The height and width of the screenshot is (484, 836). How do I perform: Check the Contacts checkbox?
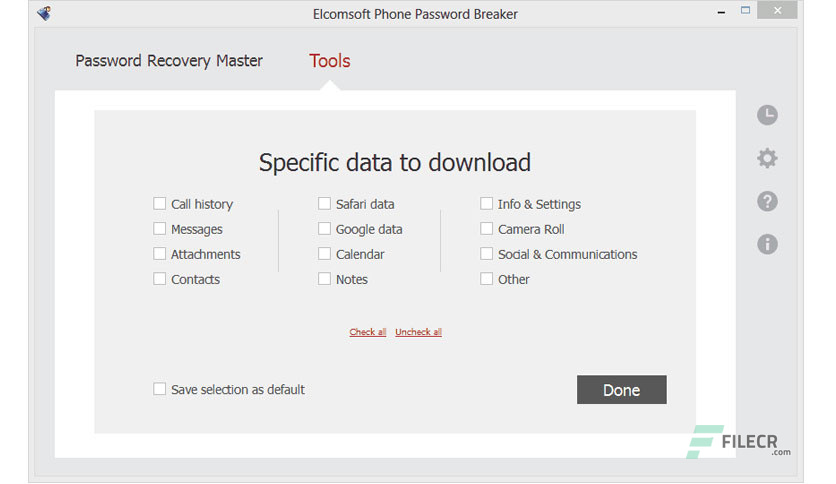pos(159,279)
